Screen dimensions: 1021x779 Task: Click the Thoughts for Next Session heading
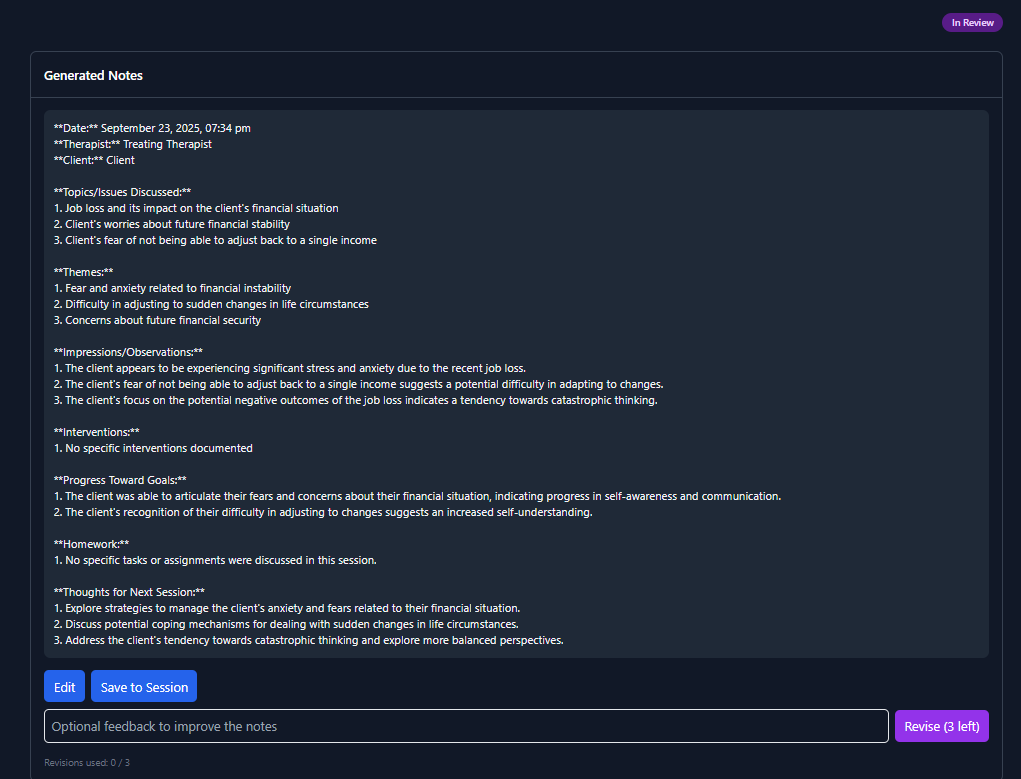tap(129, 592)
